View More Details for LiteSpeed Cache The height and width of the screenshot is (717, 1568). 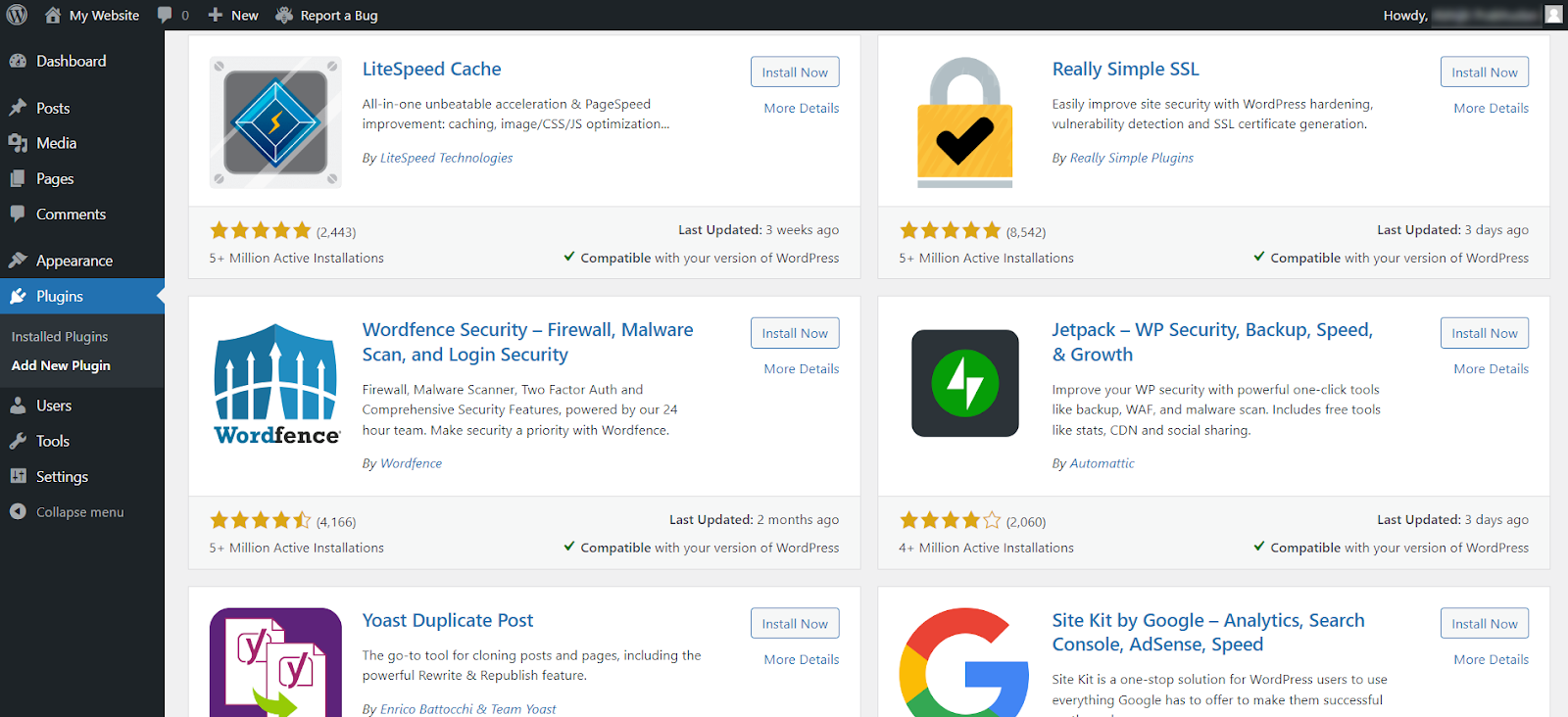[x=802, y=108]
